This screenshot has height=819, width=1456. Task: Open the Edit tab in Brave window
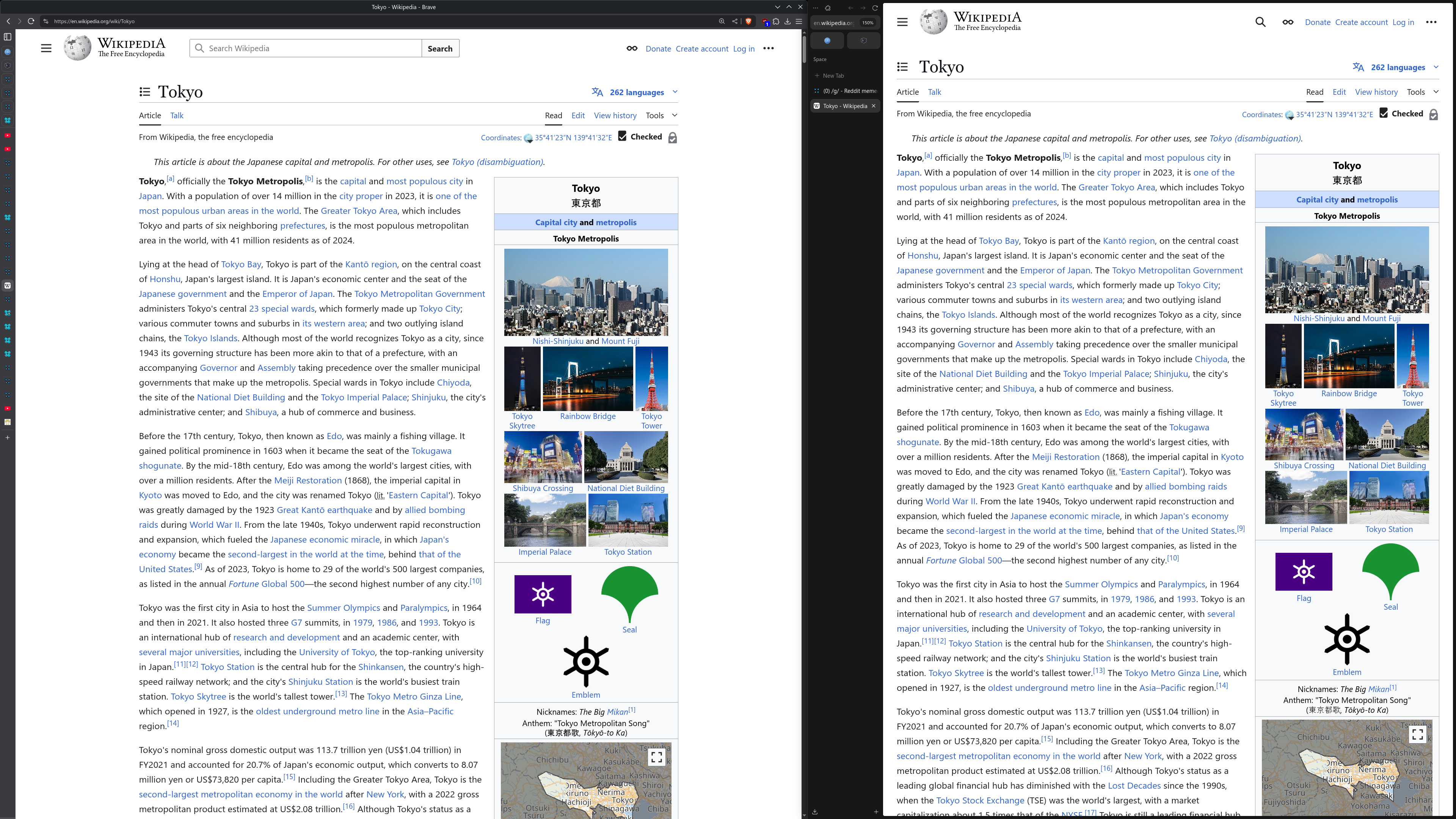pos(577,115)
